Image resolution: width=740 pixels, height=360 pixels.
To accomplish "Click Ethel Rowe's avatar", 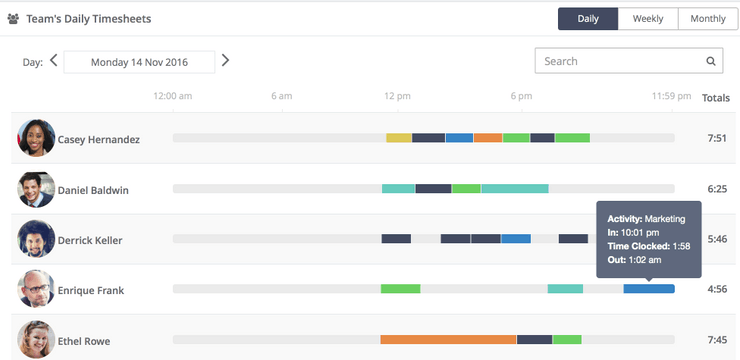I will tap(36, 340).
